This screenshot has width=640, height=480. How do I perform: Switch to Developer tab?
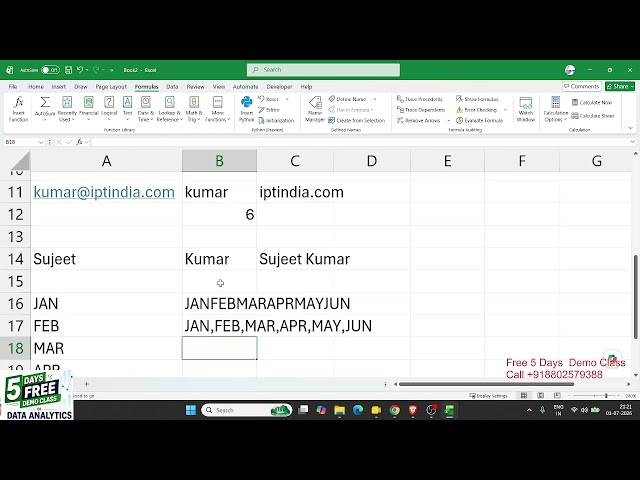pos(280,87)
